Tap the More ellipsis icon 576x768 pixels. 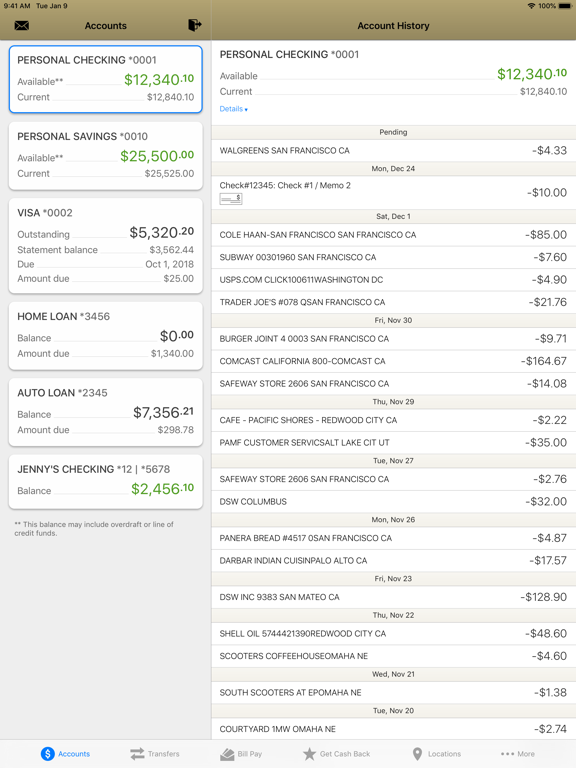click(x=507, y=754)
